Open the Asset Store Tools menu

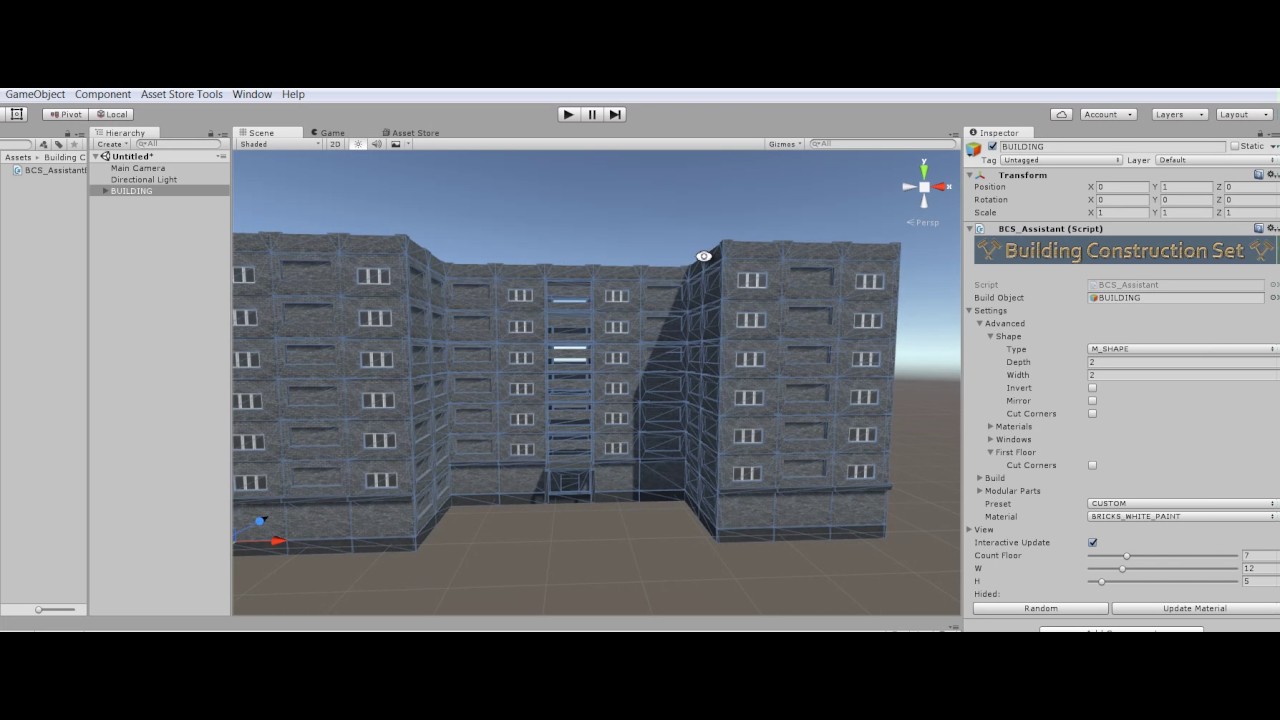(182, 94)
